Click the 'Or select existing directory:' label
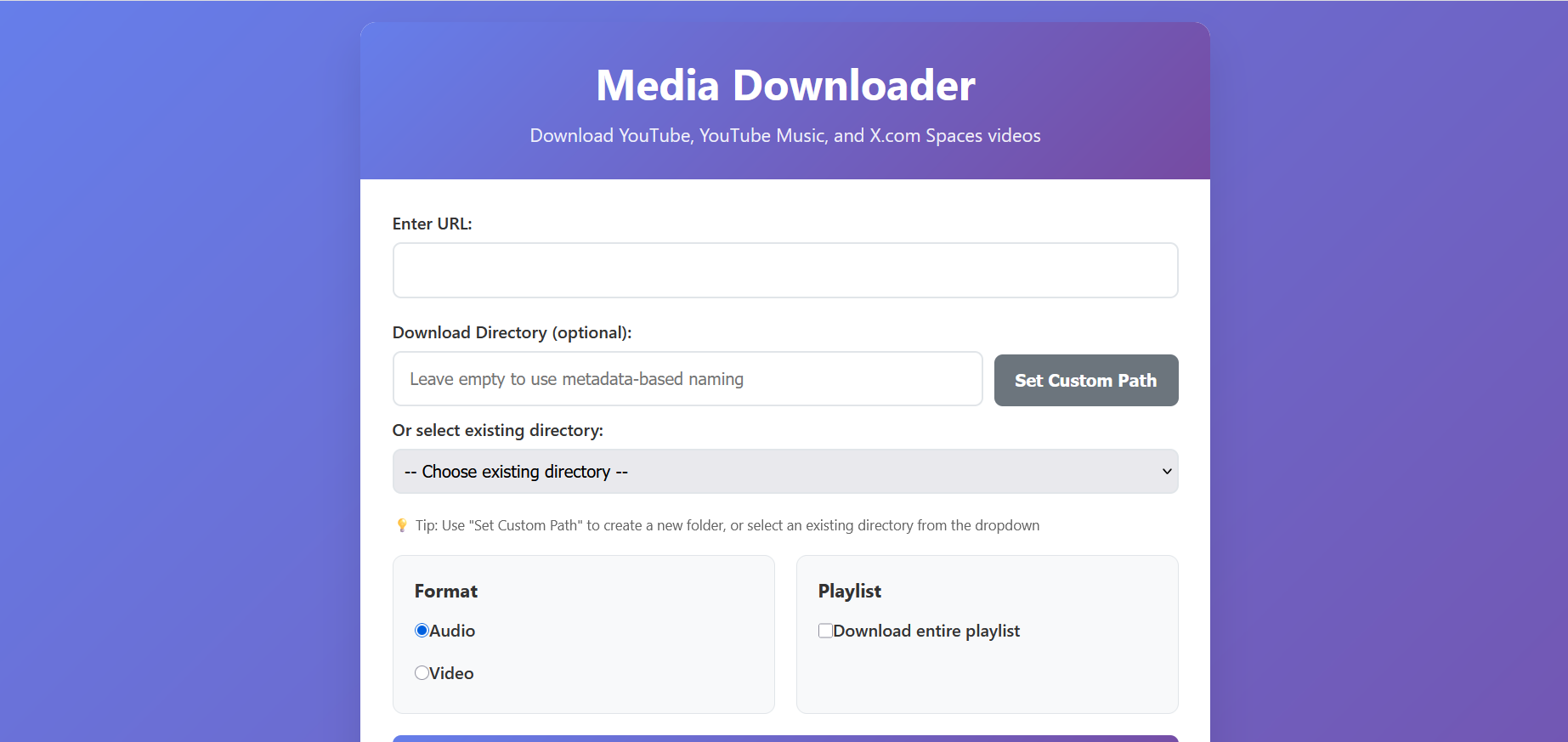Image resolution: width=1568 pixels, height=742 pixels. (x=497, y=430)
